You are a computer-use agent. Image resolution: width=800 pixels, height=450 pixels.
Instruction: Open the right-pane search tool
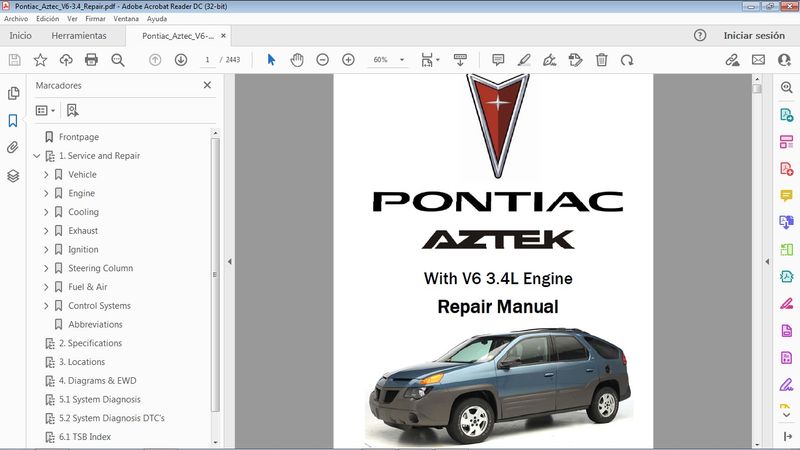click(x=786, y=87)
